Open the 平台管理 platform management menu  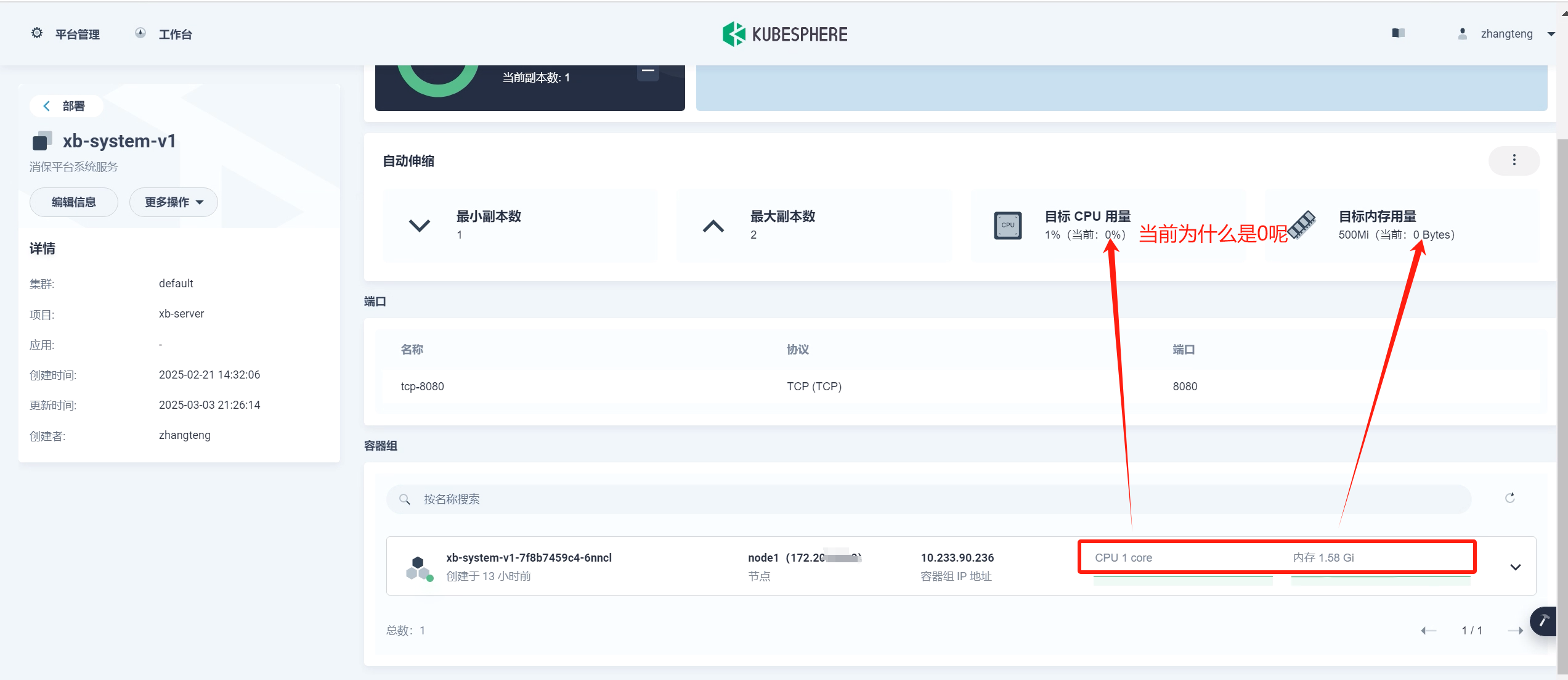pos(66,34)
